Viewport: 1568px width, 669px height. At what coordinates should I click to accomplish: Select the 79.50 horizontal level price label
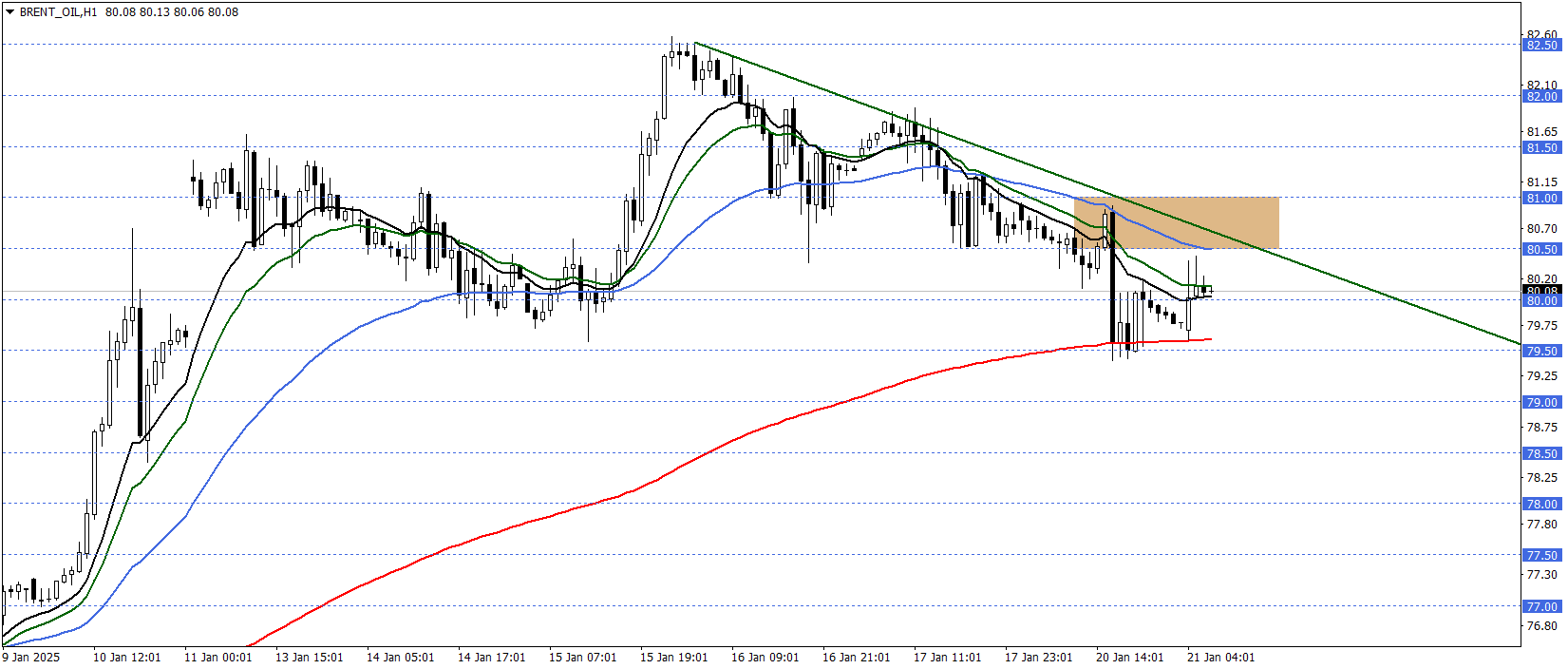point(1541,351)
